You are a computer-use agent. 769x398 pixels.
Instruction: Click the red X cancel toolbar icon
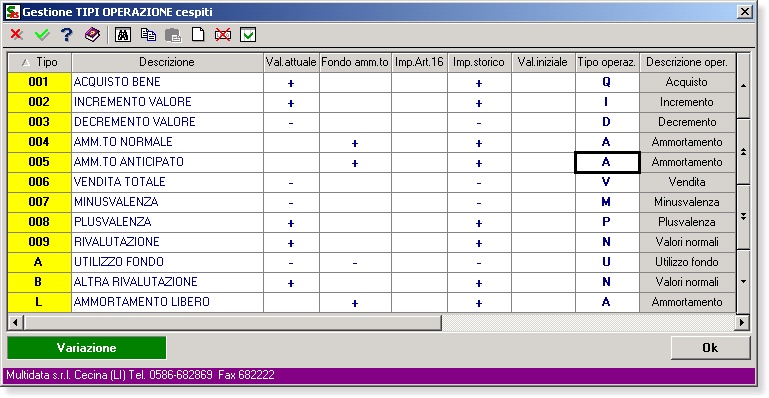(17, 35)
